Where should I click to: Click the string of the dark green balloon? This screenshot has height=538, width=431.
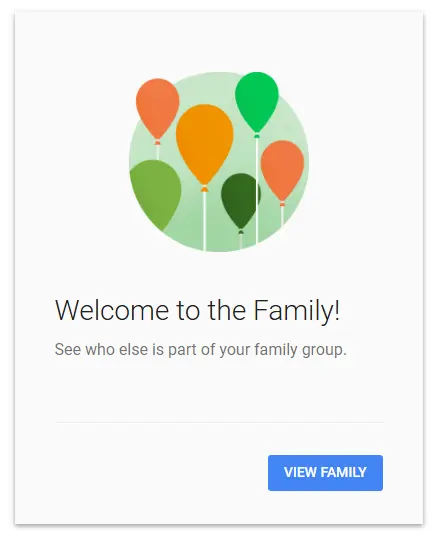(241, 242)
